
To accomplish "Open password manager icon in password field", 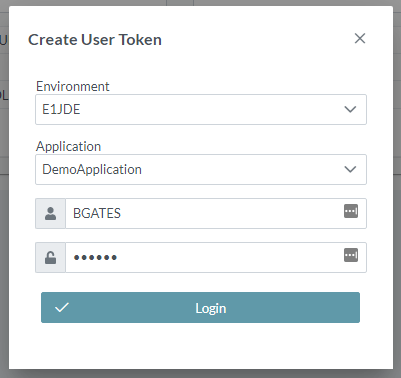I will point(351,255).
